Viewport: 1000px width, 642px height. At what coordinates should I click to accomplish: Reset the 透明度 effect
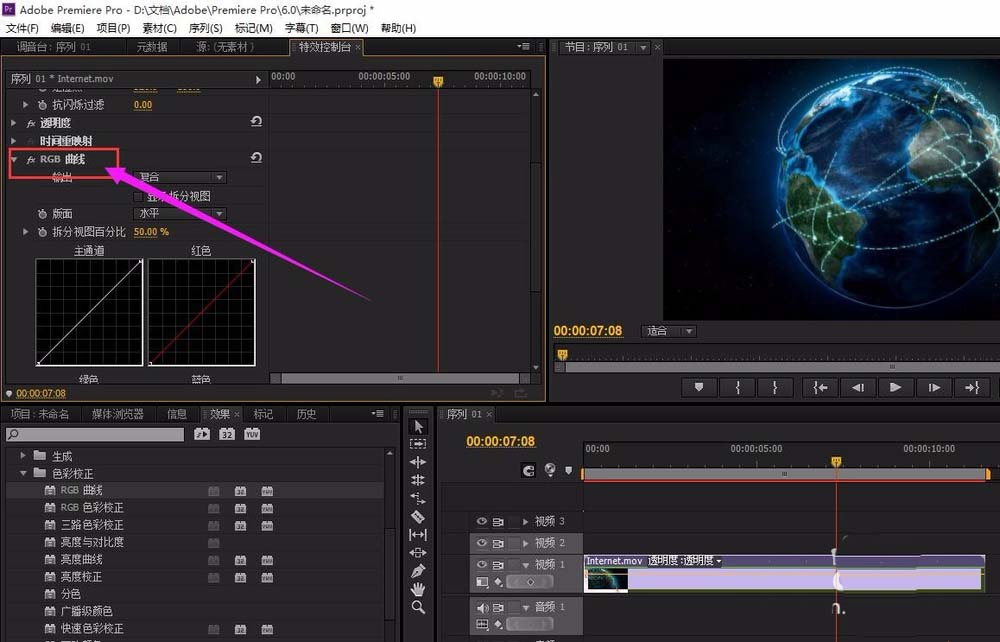tap(256, 121)
